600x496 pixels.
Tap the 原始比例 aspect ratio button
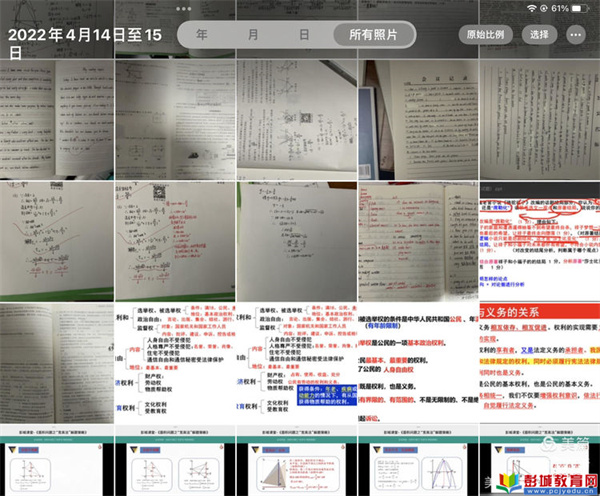coord(485,35)
